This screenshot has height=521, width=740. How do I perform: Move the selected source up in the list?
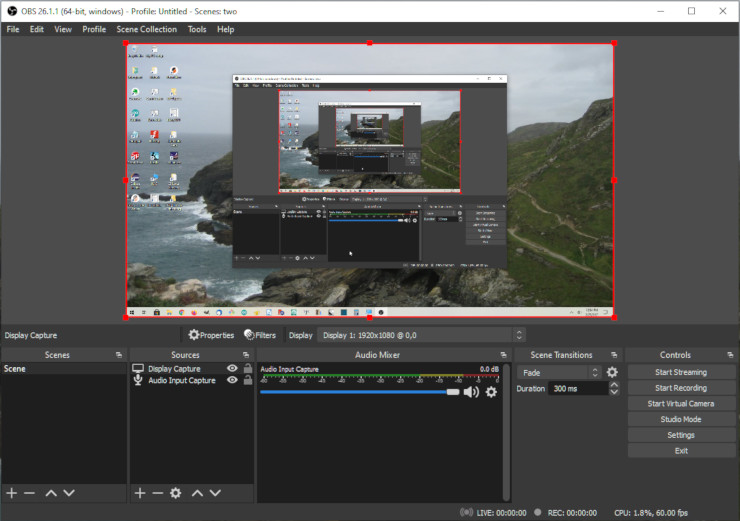click(197, 493)
